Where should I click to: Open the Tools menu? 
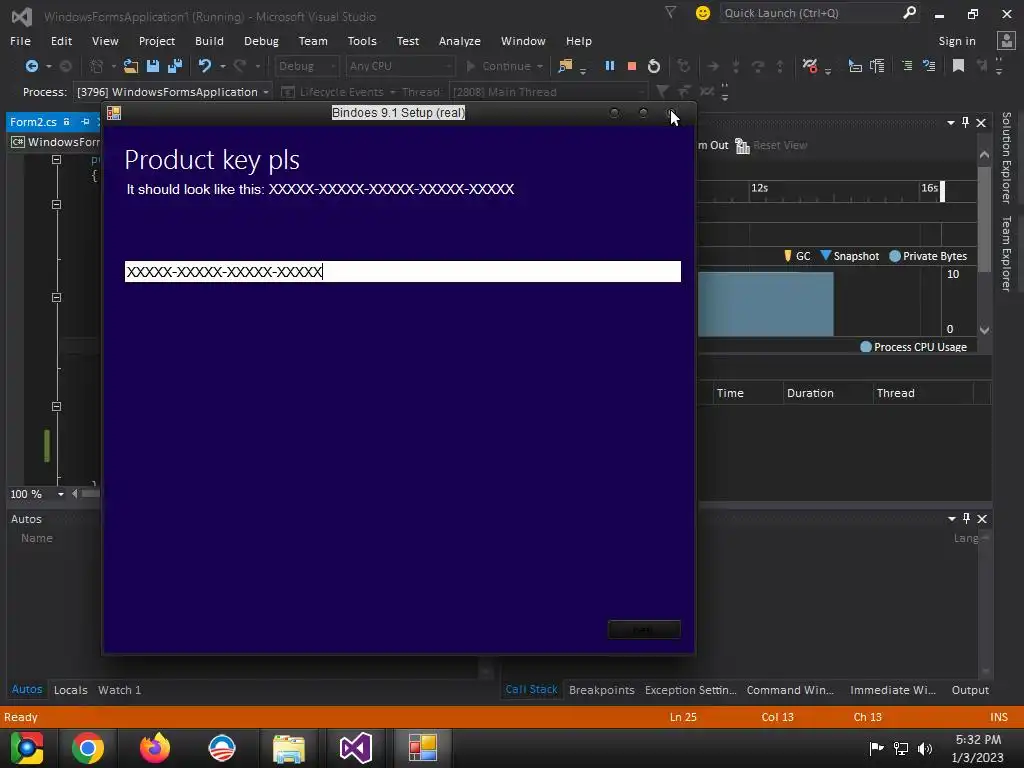(x=362, y=40)
